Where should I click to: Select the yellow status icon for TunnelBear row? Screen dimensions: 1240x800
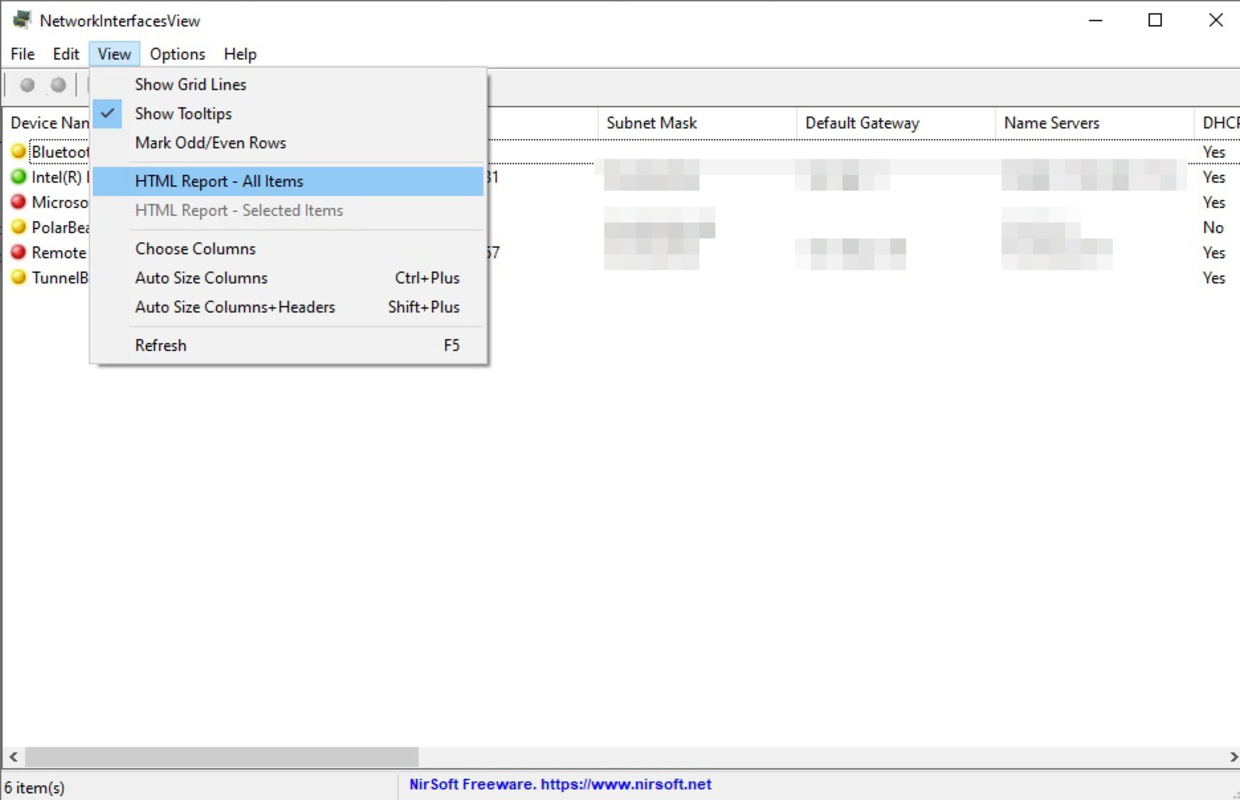(x=18, y=277)
